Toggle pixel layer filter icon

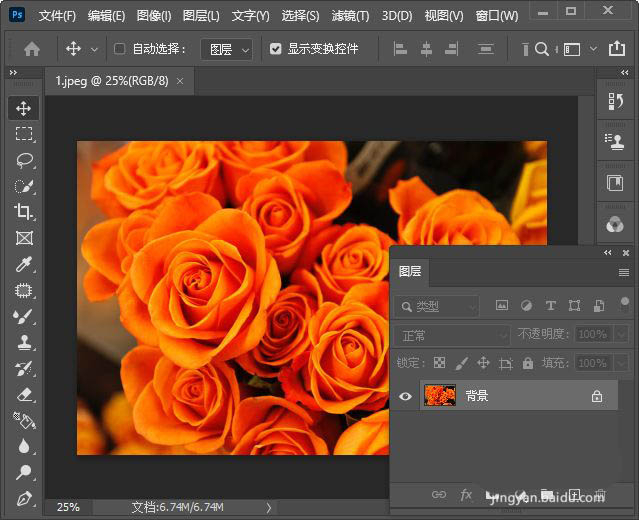pos(502,305)
